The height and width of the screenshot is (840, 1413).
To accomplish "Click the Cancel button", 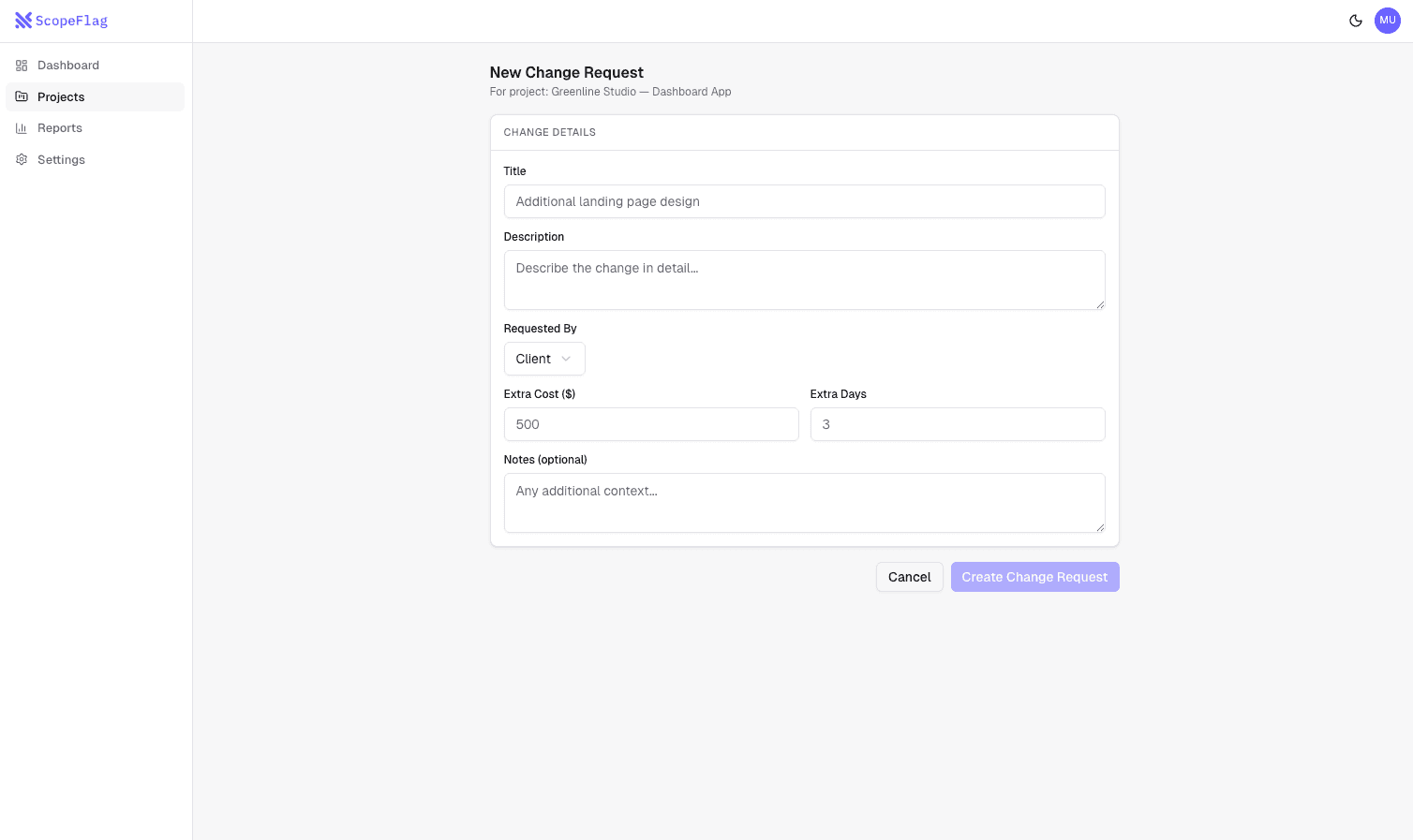I will coord(909,577).
